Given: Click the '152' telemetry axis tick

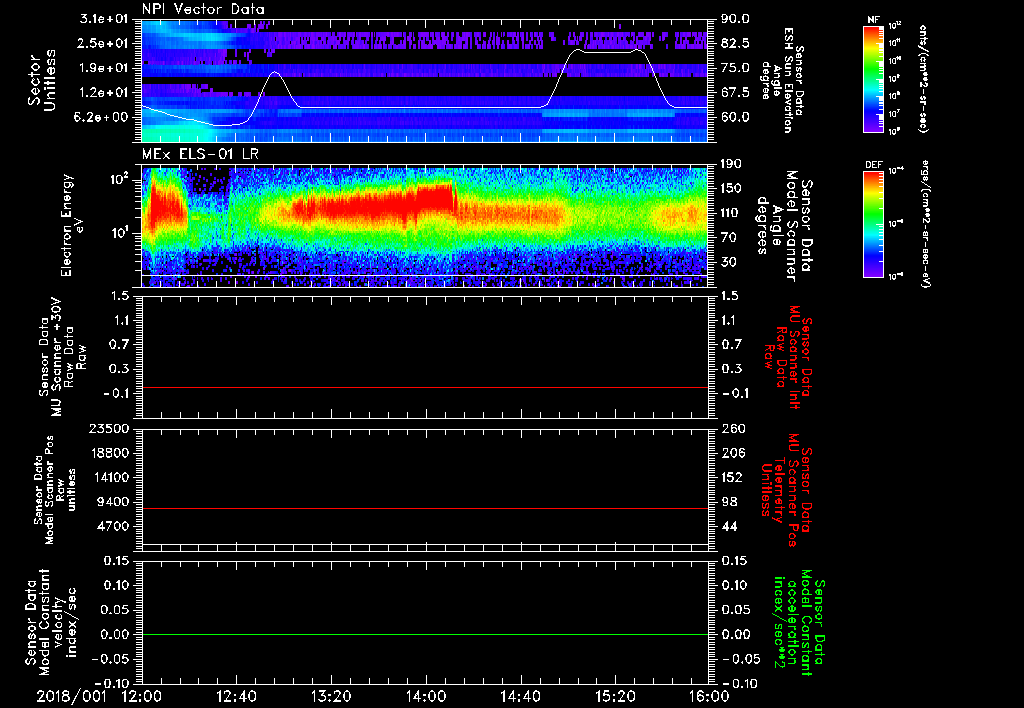Looking at the screenshot, I should 731,477.
